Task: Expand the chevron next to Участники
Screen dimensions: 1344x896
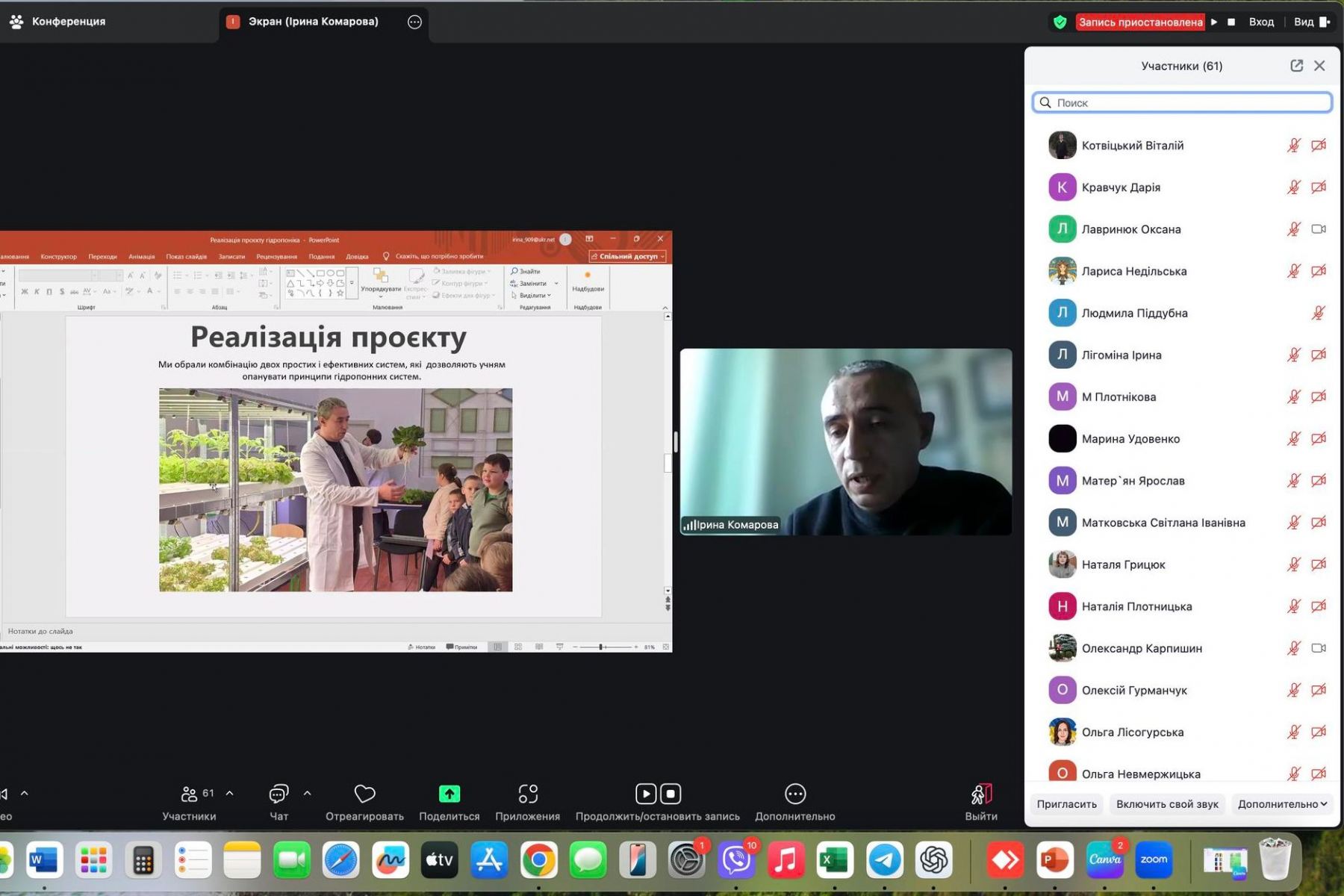Action: pos(230,793)
